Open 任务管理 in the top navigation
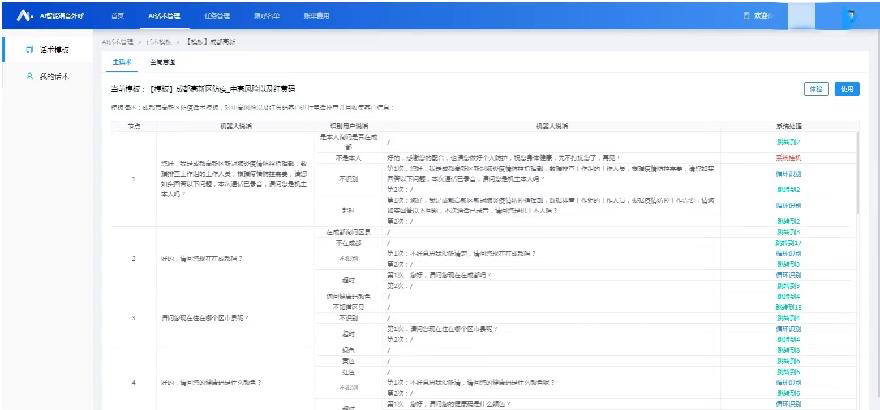Viewport: 880px width, 410px height. (217, 16)
